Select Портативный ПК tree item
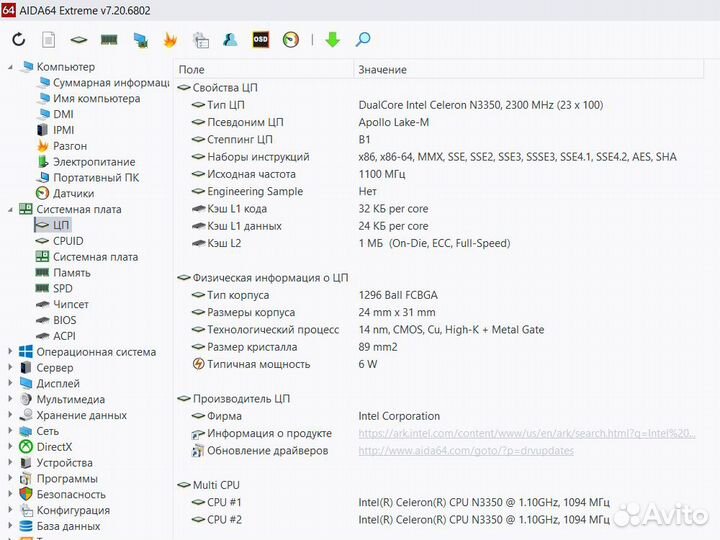 [x=87, y=178]
